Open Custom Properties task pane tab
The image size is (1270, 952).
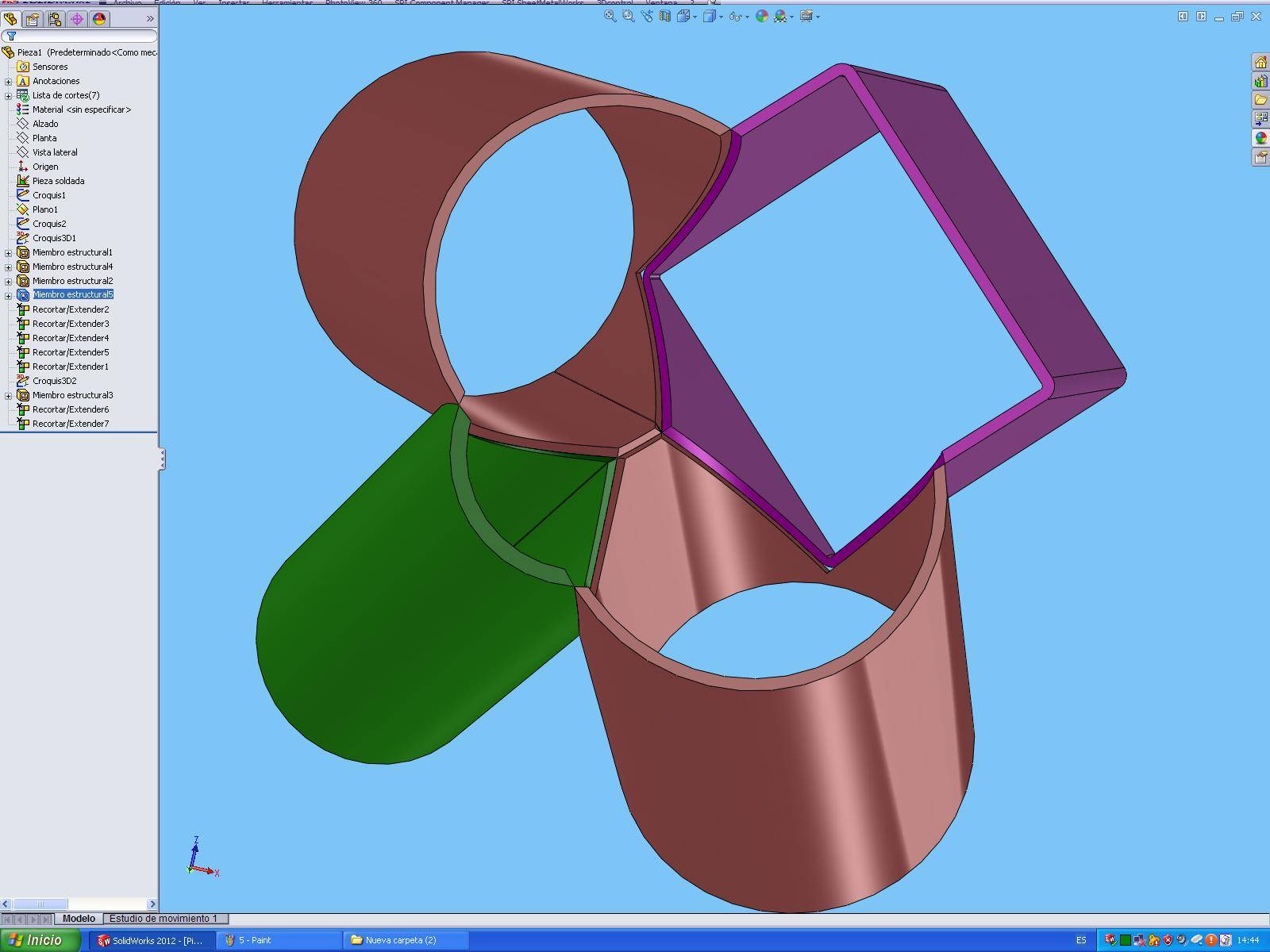[1260, 157]
